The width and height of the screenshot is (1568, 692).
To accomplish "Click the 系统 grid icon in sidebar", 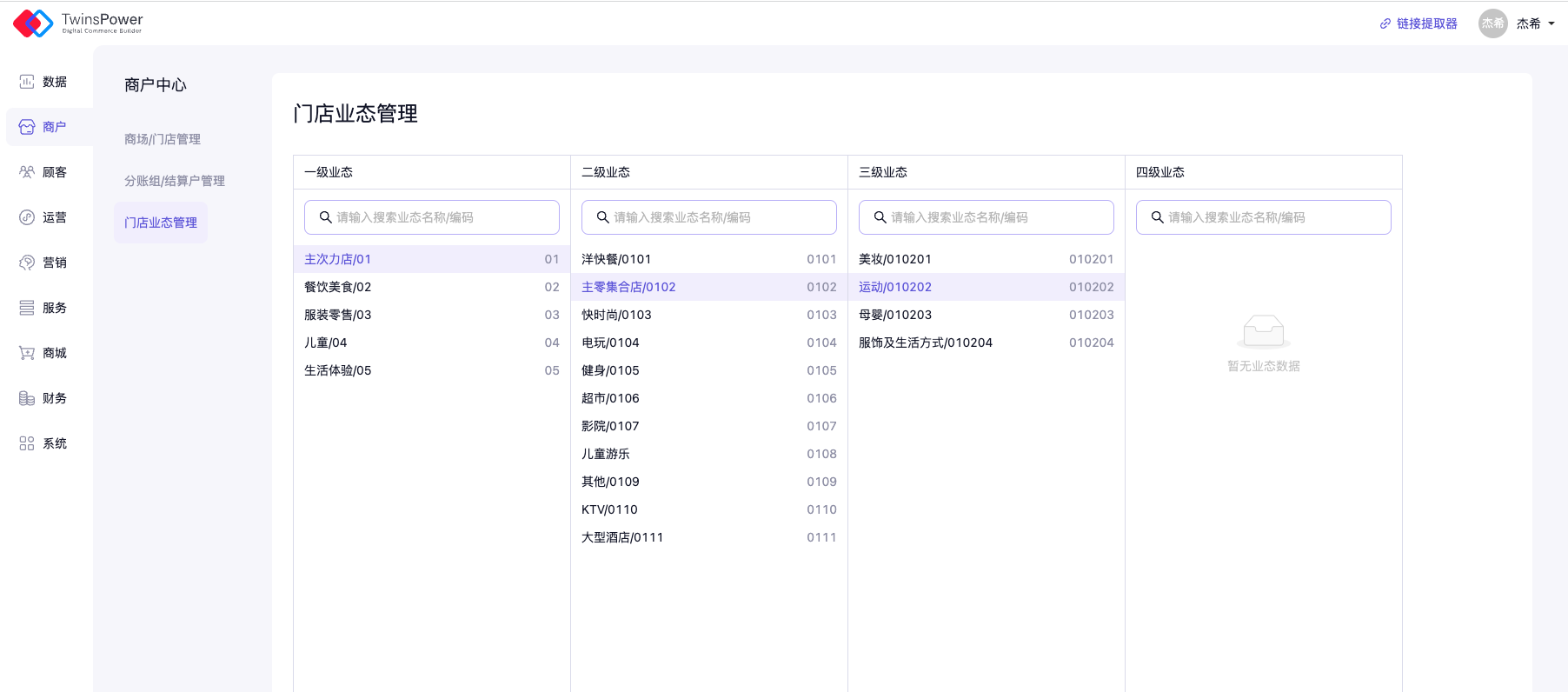I will [27, 443].
